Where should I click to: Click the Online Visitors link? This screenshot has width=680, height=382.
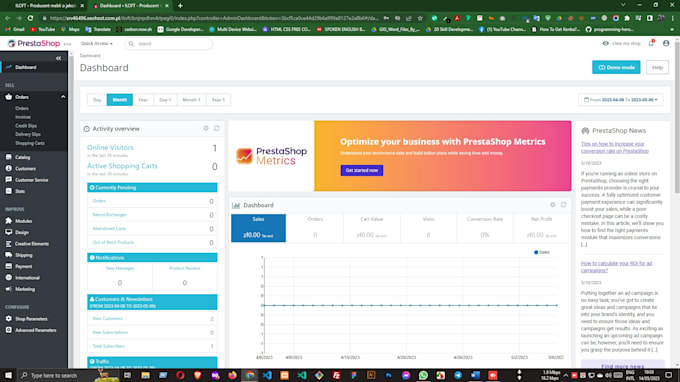[x=110, y=147]
